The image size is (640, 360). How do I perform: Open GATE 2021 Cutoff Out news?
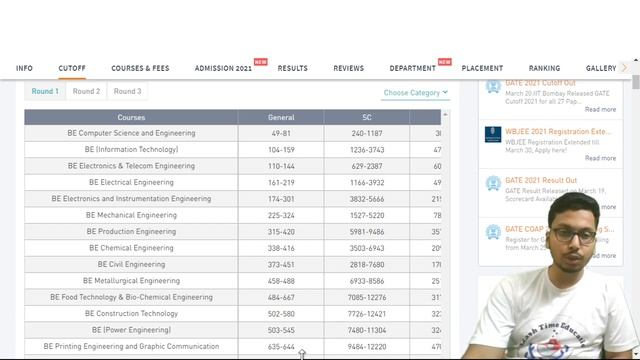(x=540, y=83)
